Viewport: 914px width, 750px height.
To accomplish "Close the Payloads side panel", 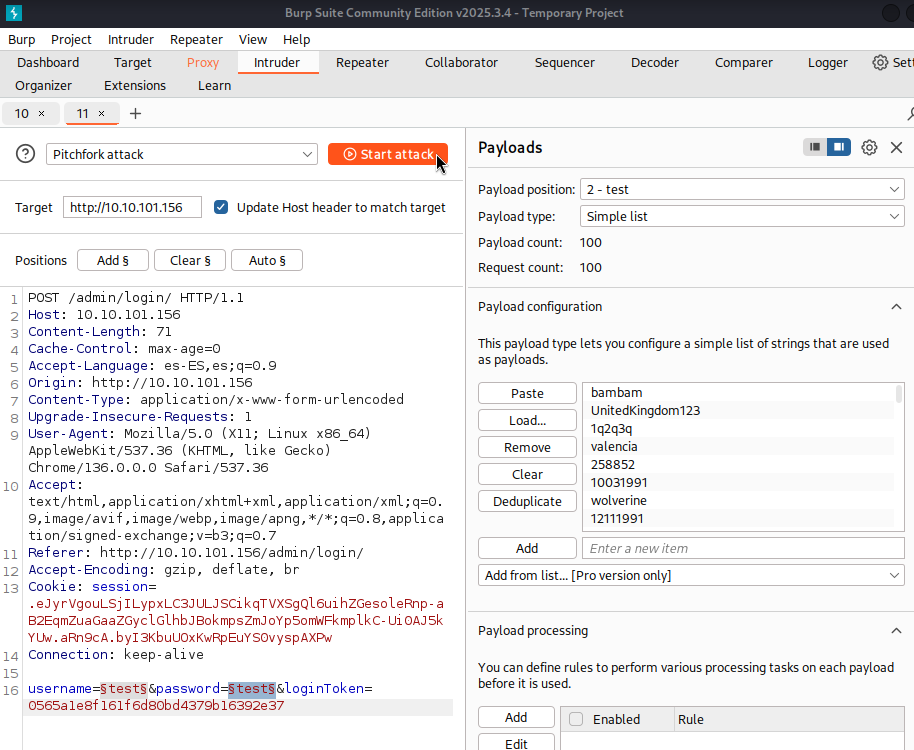I will pyautogui.click(x=897, y=147).
